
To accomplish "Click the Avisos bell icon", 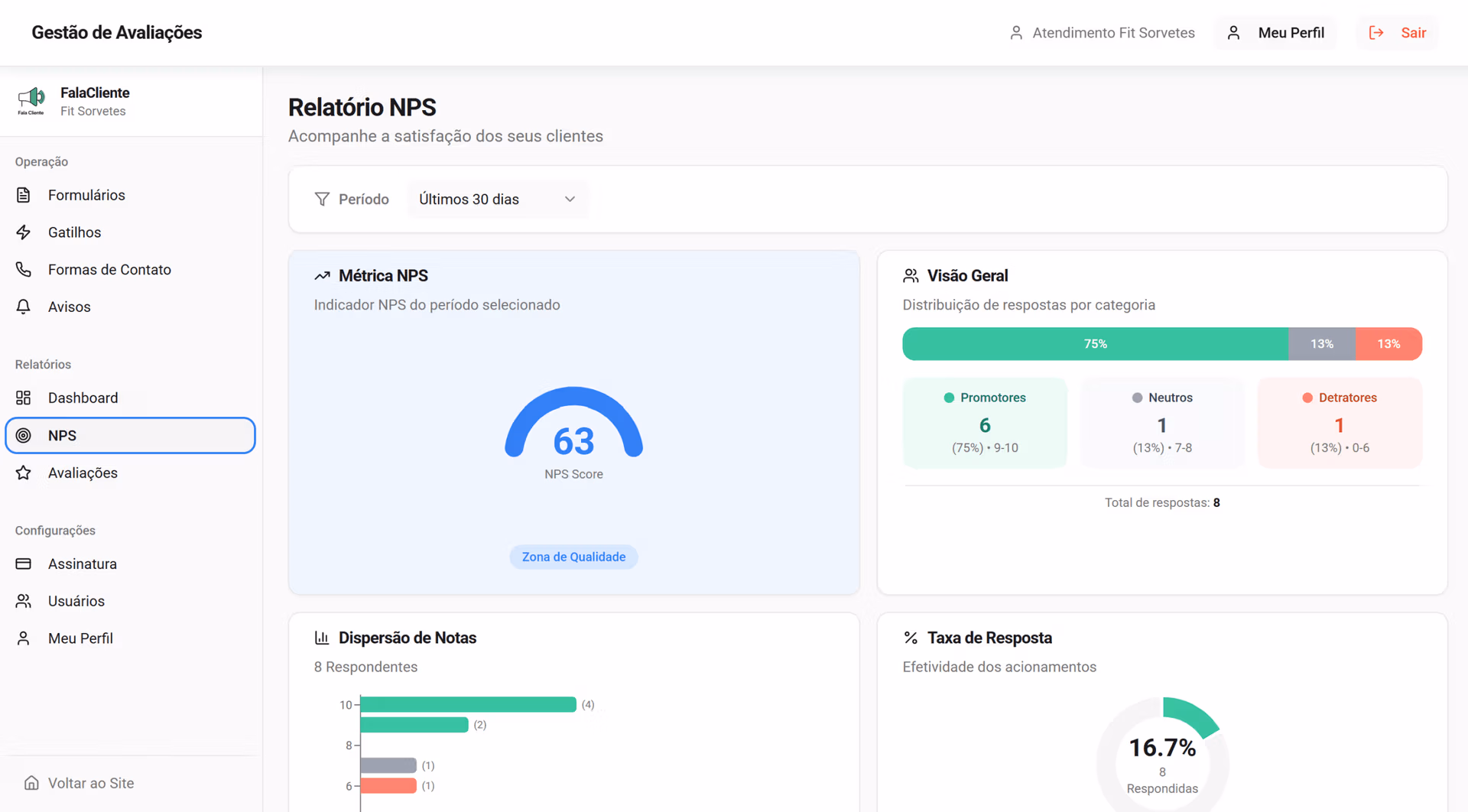I will click(24, 307).
